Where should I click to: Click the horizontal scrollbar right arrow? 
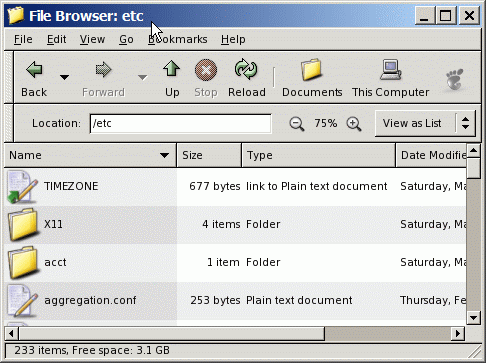click(458, 333)
